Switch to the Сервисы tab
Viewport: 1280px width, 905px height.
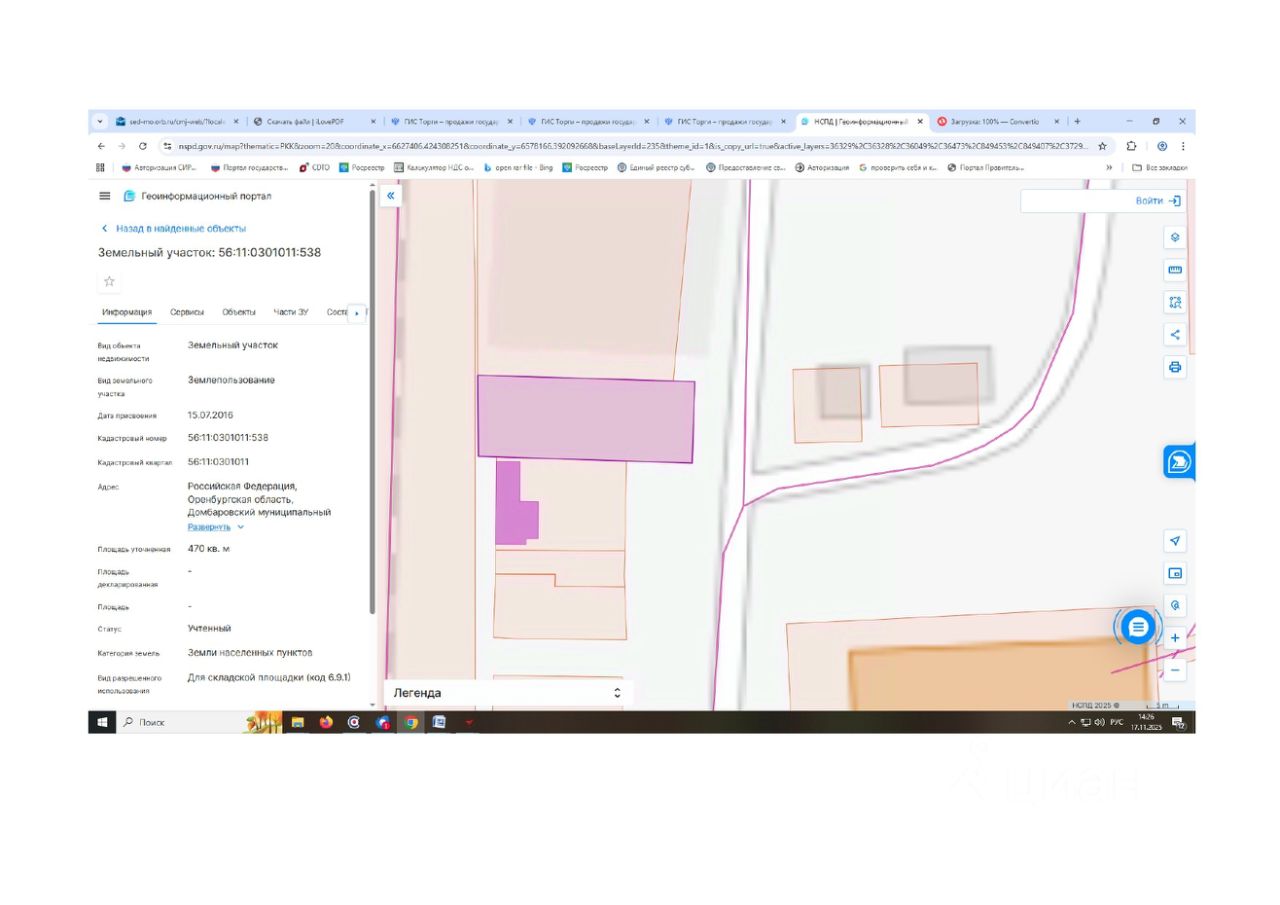187,312
